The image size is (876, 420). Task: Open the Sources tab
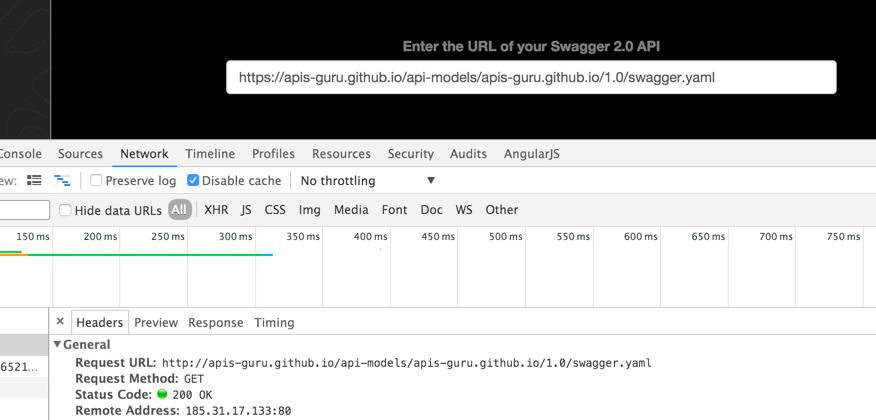(80, 154)
